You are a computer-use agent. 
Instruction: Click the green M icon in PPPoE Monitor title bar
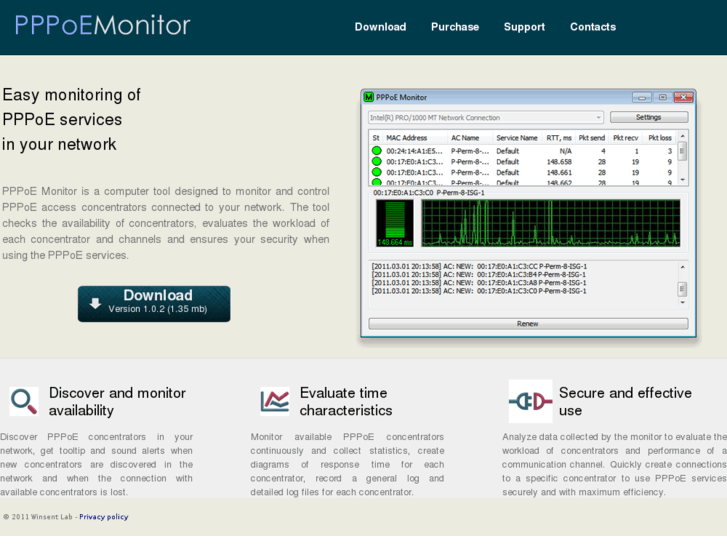coord(369,97)
